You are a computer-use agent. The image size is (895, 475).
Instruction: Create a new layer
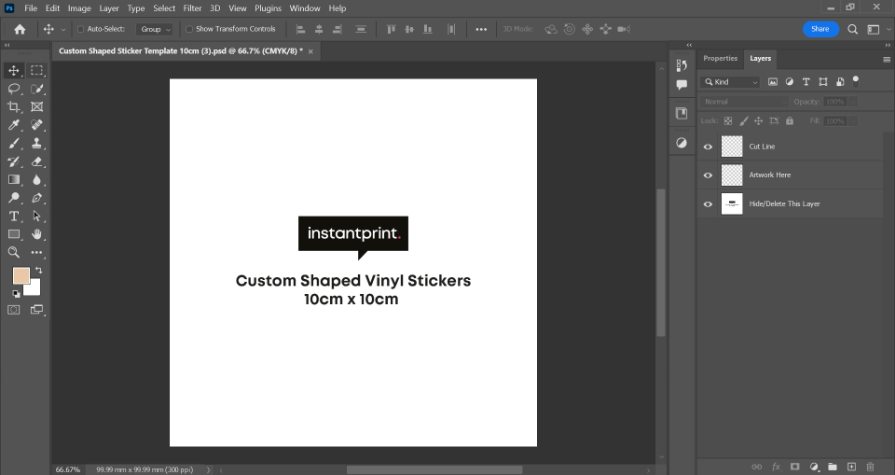[851, 466]
